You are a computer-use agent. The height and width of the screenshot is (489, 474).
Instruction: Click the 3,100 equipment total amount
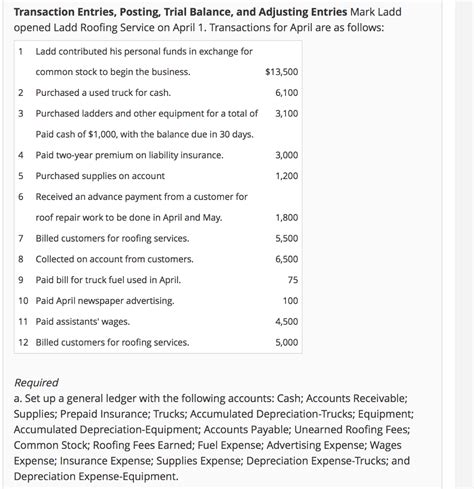tap(287, 114)
